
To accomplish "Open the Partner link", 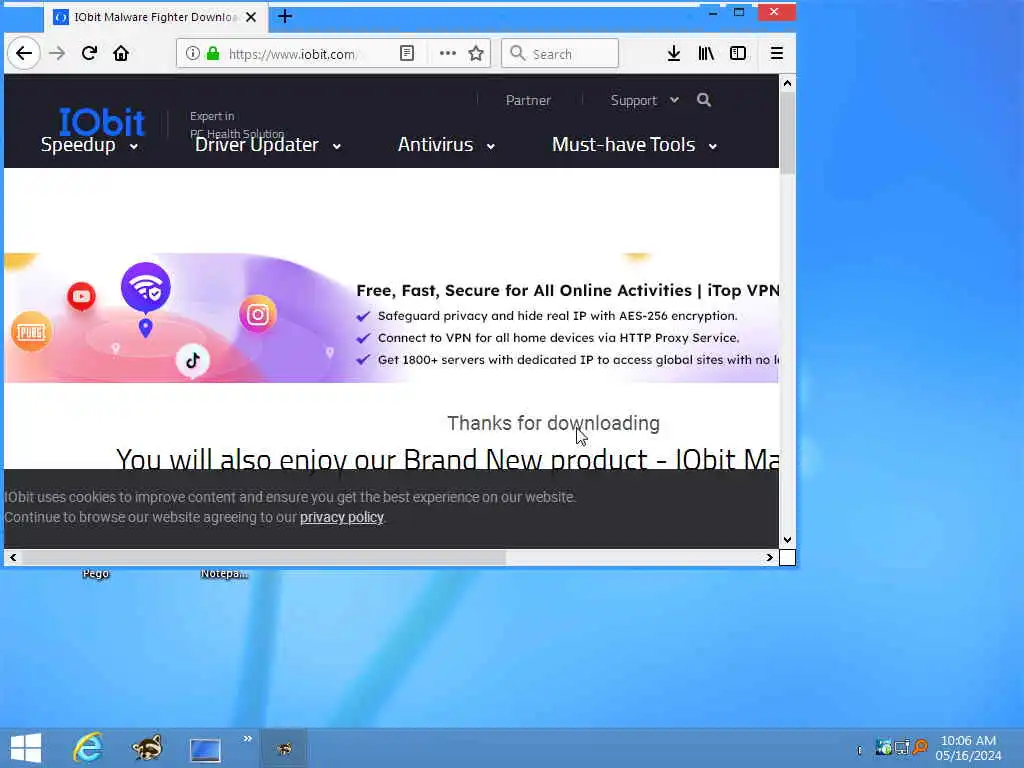I will pyautogui.click(x=528, y=101).
